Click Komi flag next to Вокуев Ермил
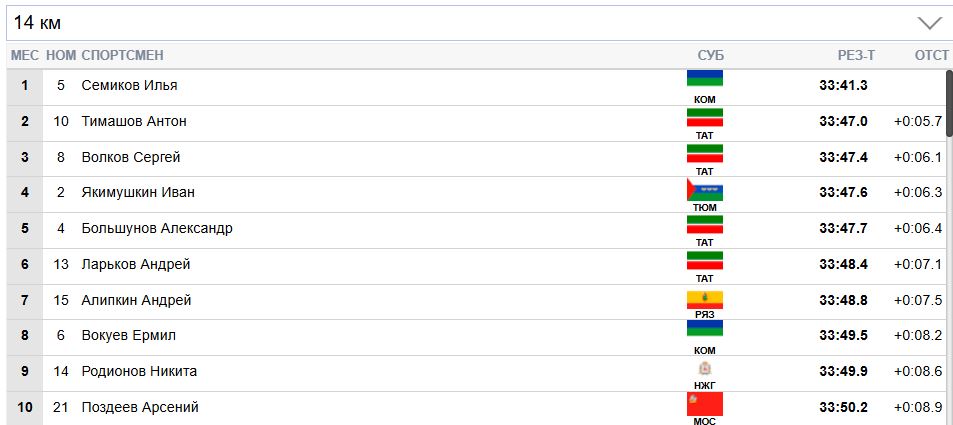The height and width of the screenshot is (425, 953). tap(704, 330)
